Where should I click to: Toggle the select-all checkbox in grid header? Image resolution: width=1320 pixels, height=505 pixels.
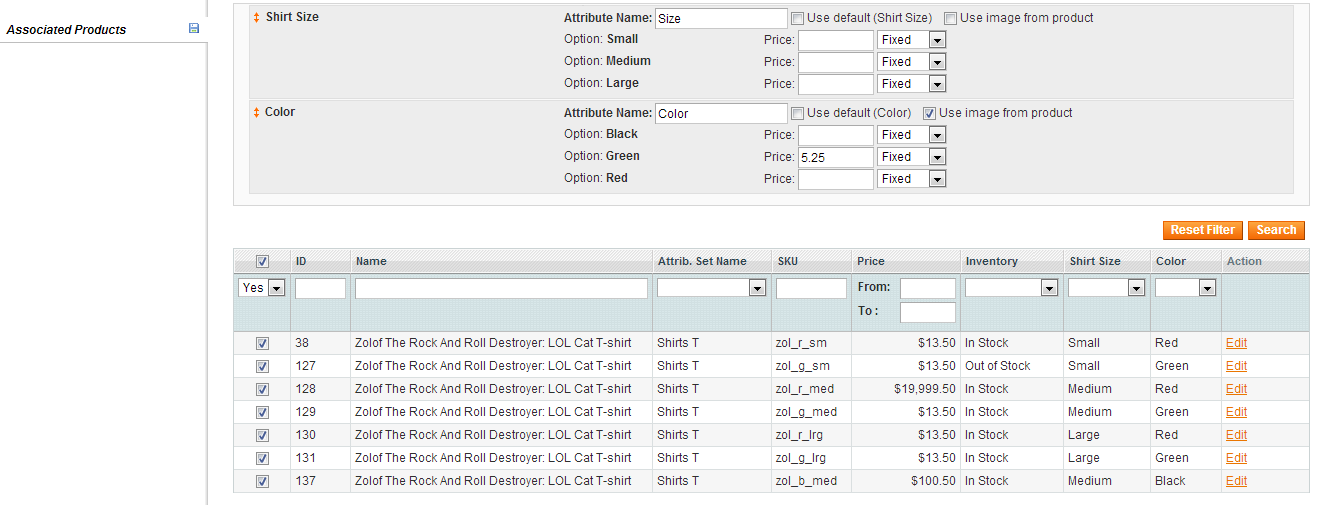tap(262, 262)
